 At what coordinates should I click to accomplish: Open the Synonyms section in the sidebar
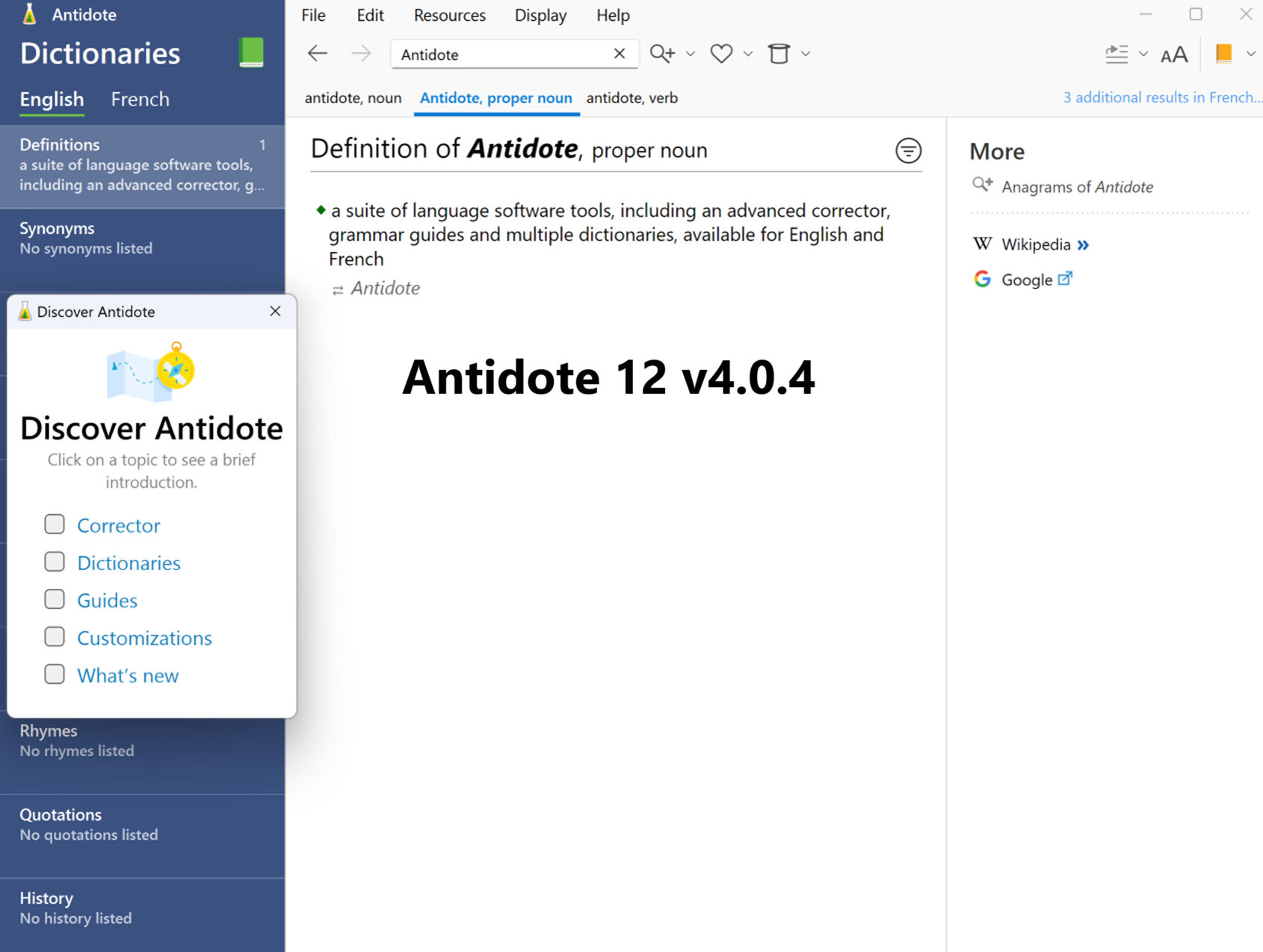click(142, 250)
